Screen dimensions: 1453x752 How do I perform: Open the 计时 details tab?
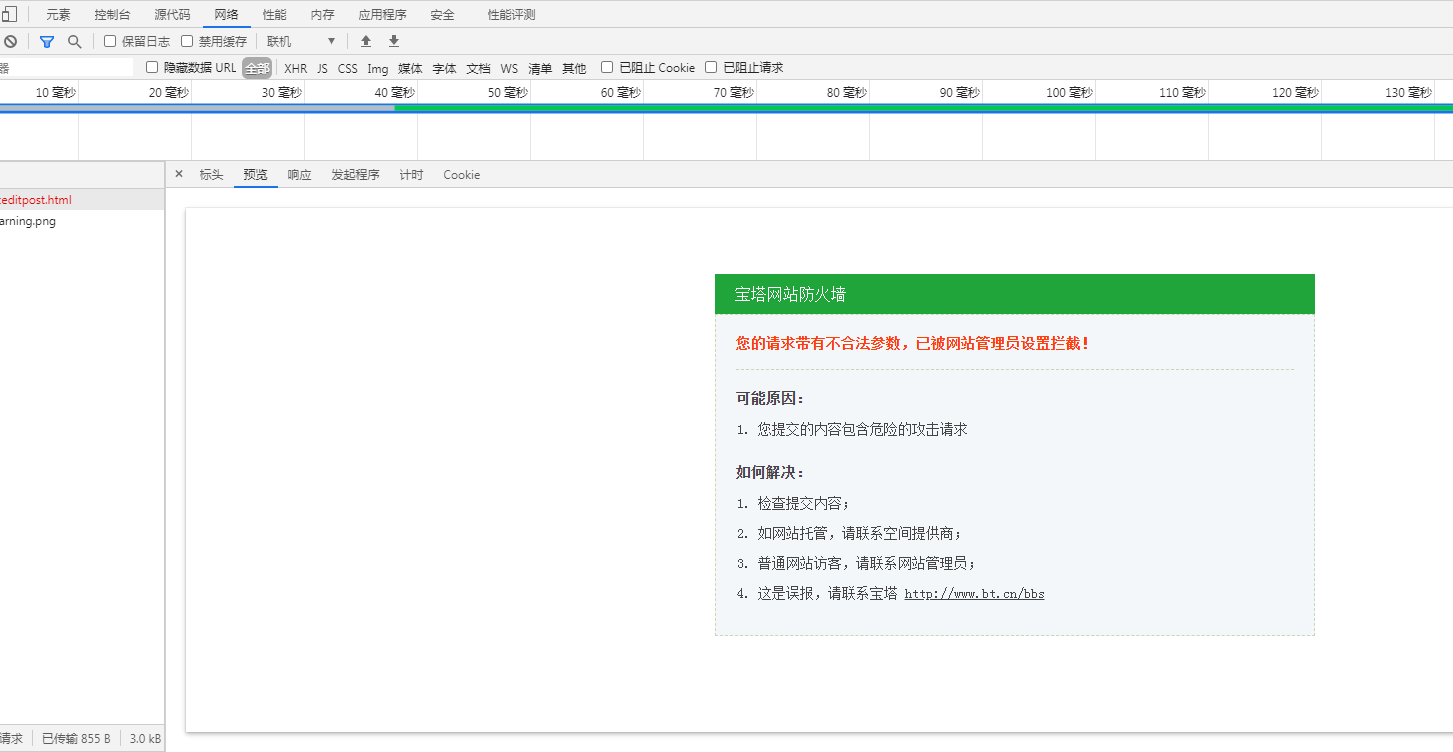[x=411, y=175]
